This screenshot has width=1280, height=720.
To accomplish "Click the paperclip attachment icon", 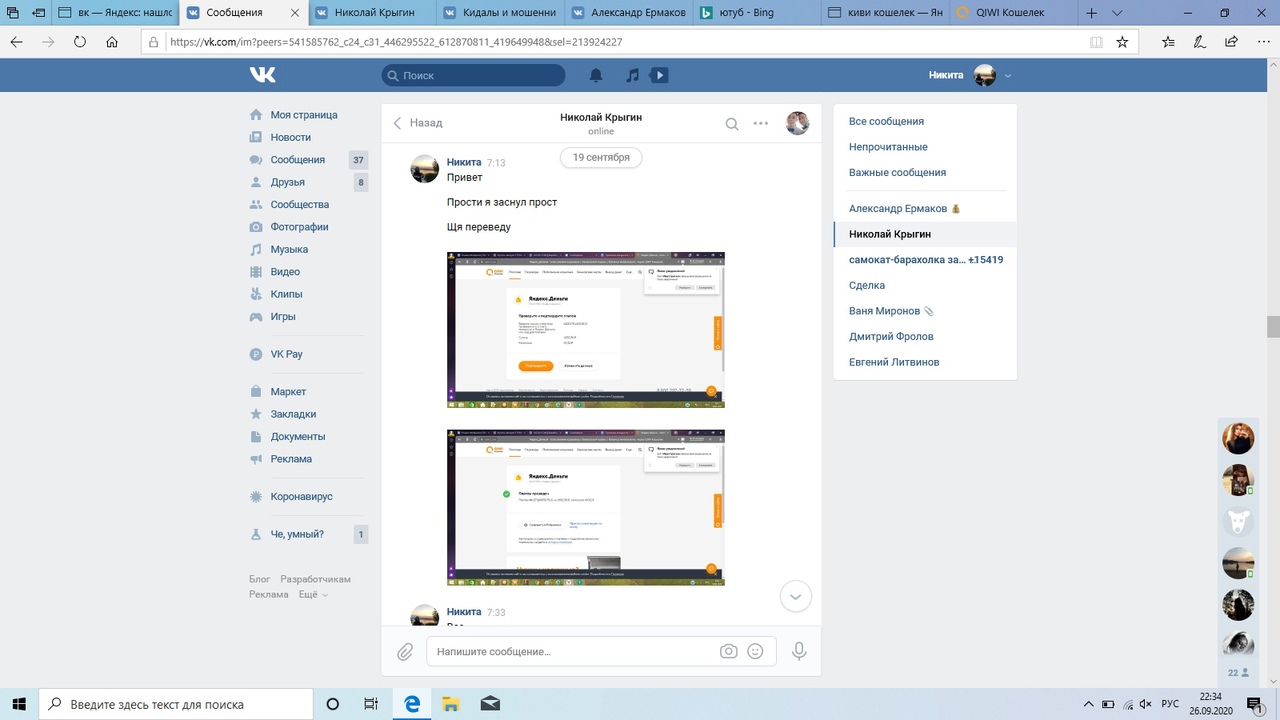I will [405, 651].
